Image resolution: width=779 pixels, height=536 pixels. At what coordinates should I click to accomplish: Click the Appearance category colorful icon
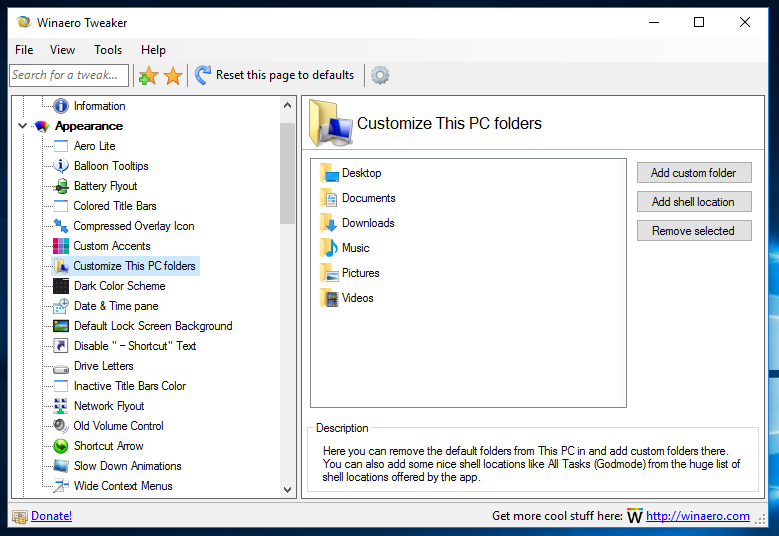pyautogui.click(x=42, y=126)
